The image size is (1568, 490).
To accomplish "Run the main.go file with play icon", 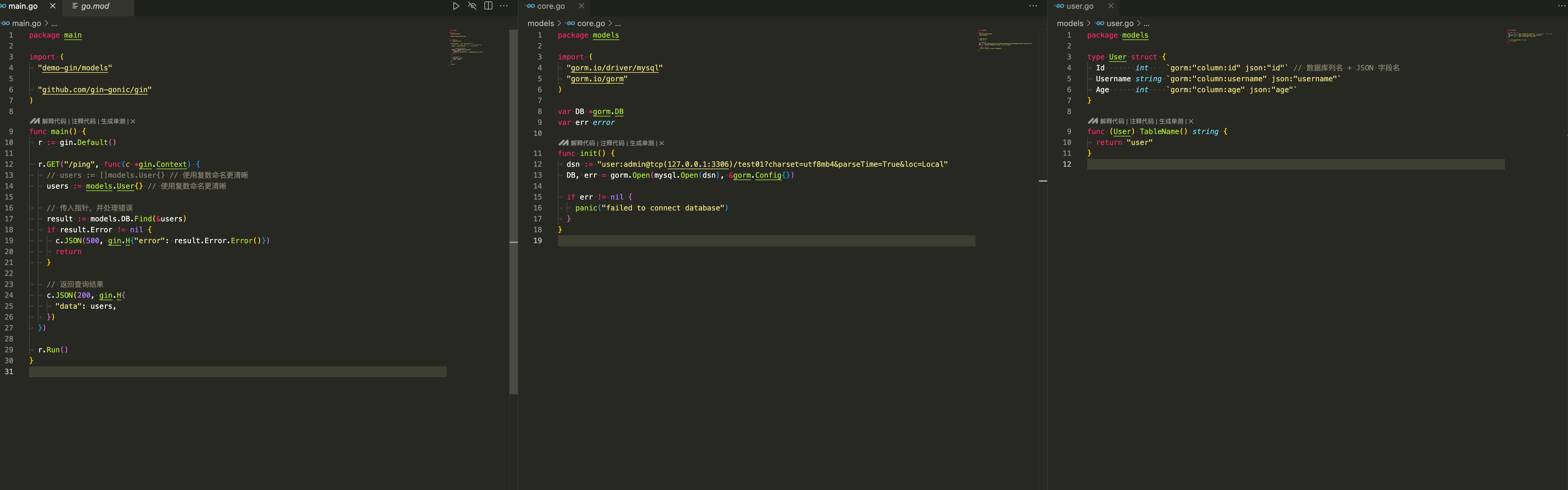I will (456, 6).
